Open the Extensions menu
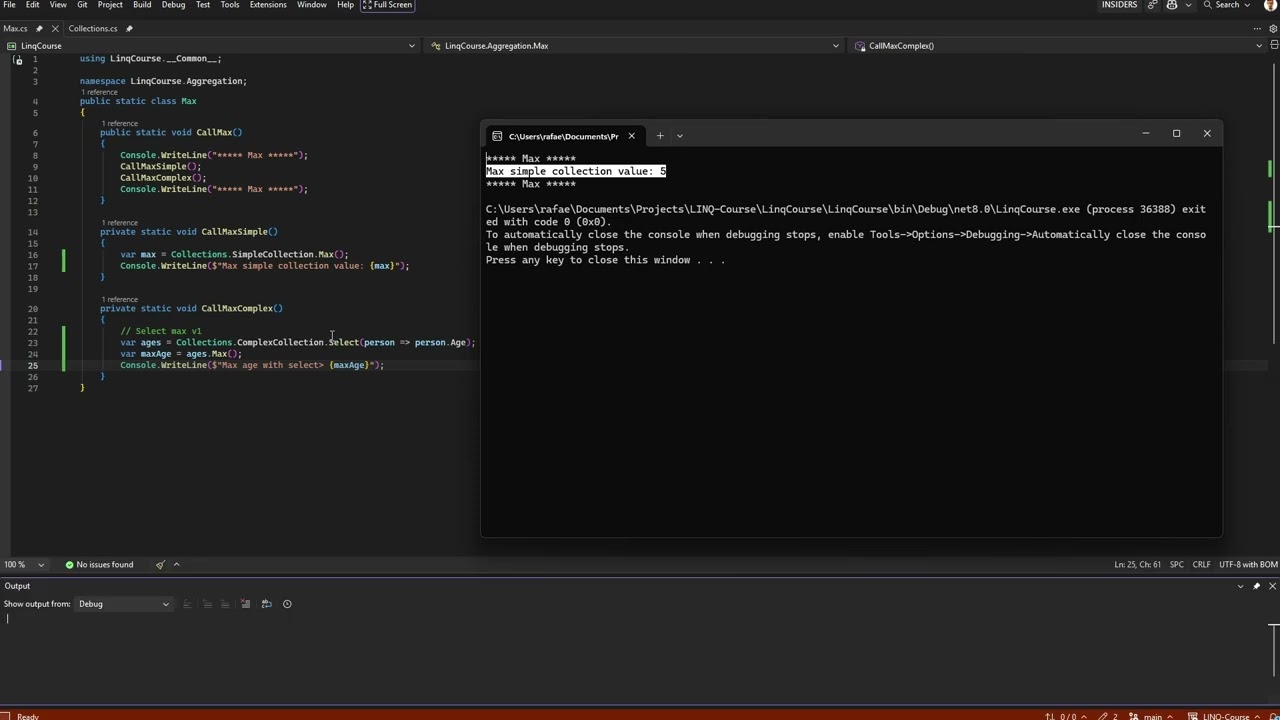Screen dimensions: 1280x720 (x=268, y=5)
